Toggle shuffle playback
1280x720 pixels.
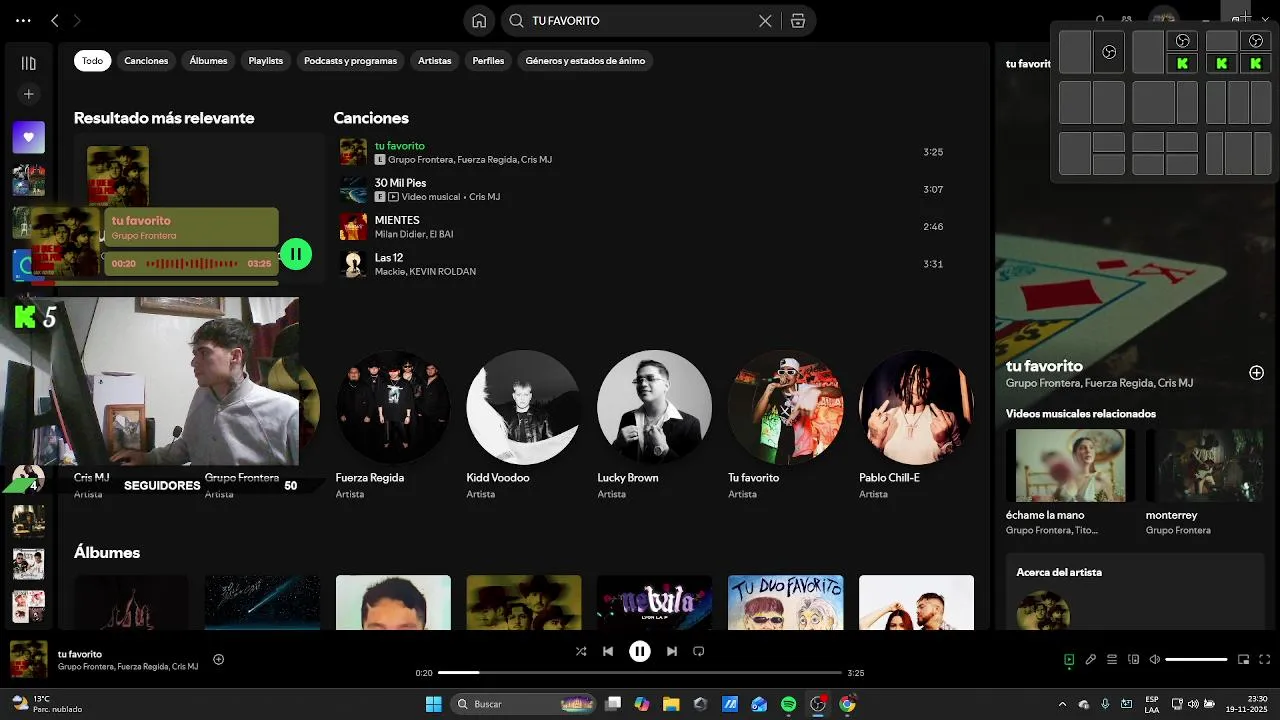click(x=581, y=651)
